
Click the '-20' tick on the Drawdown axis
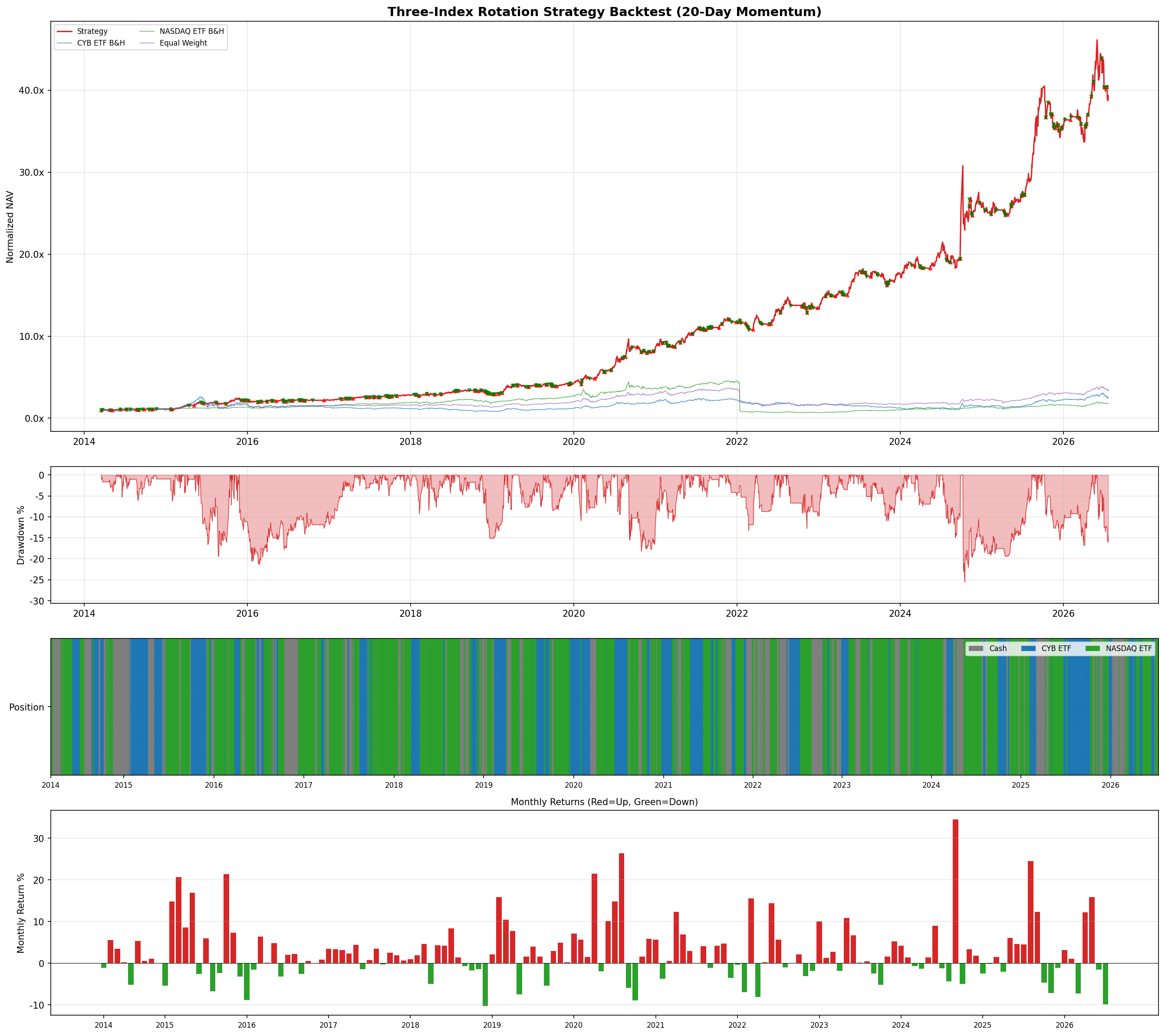click(36, 559)
